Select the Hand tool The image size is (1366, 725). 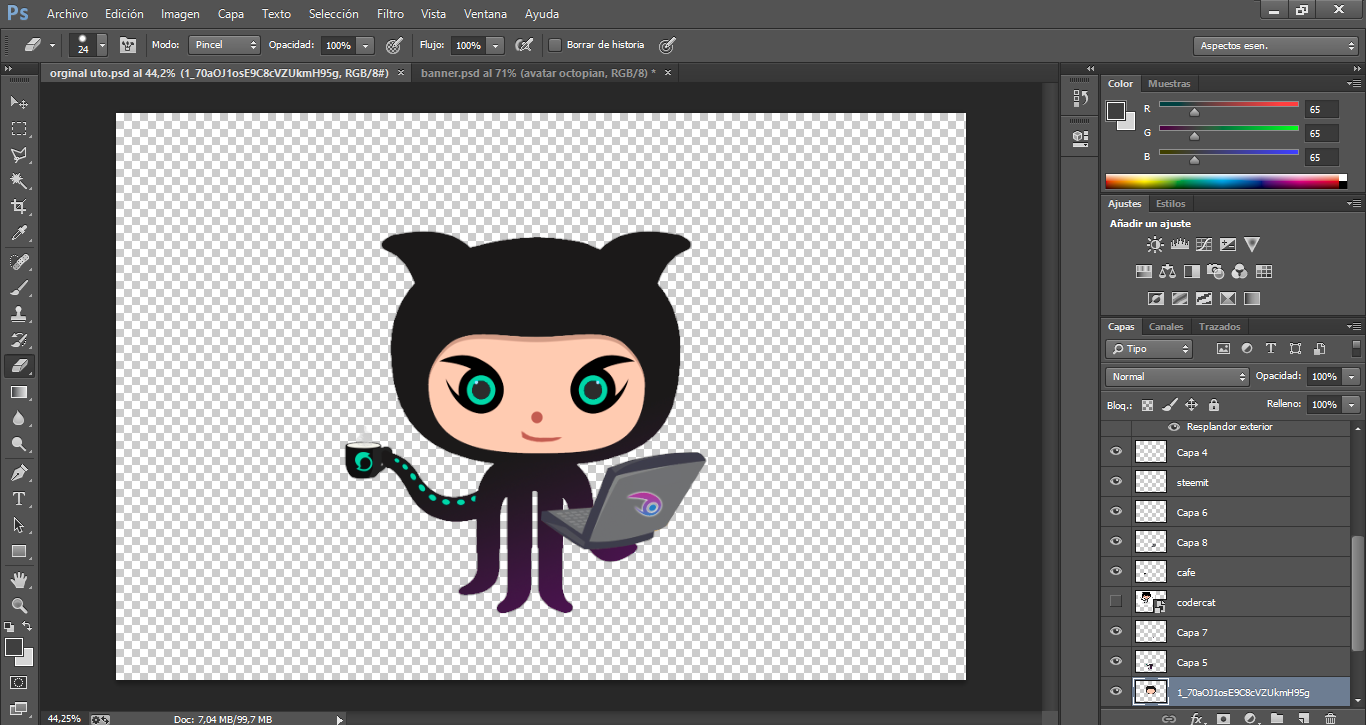(x=19, y=579)
